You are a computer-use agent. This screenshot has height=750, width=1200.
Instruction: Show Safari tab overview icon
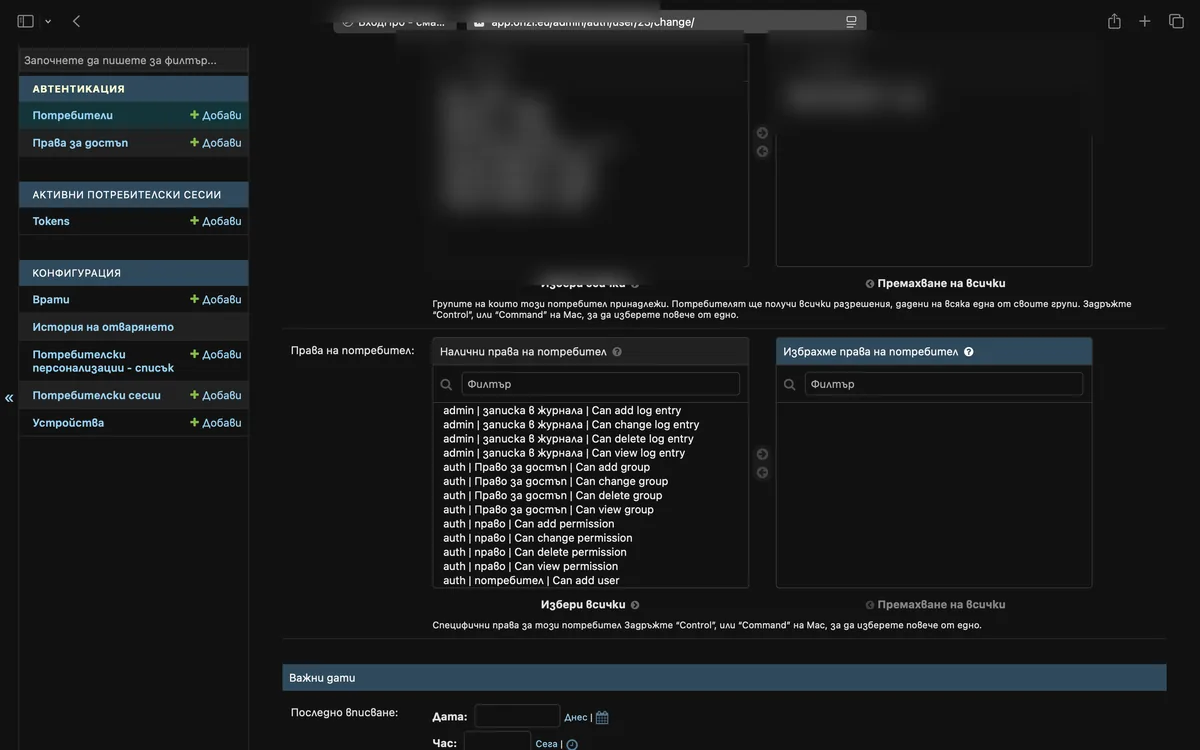[1176, 21]
